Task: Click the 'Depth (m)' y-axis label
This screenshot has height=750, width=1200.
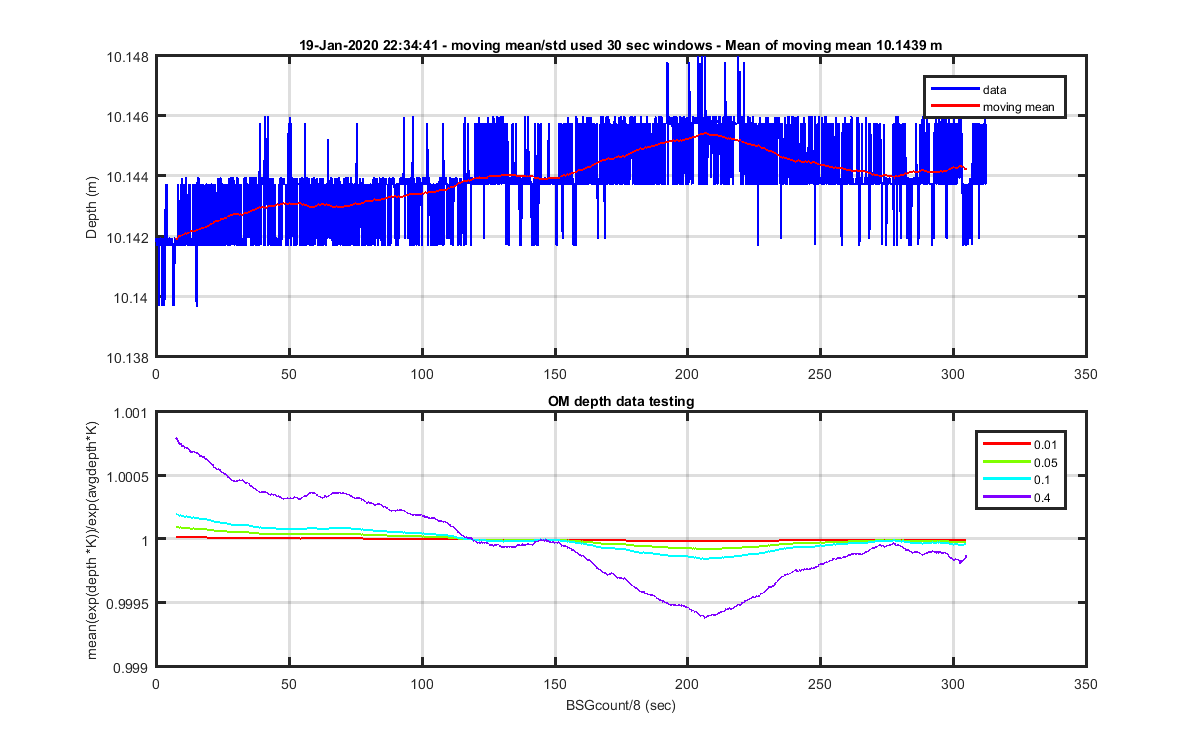Action: coord(92,207)
